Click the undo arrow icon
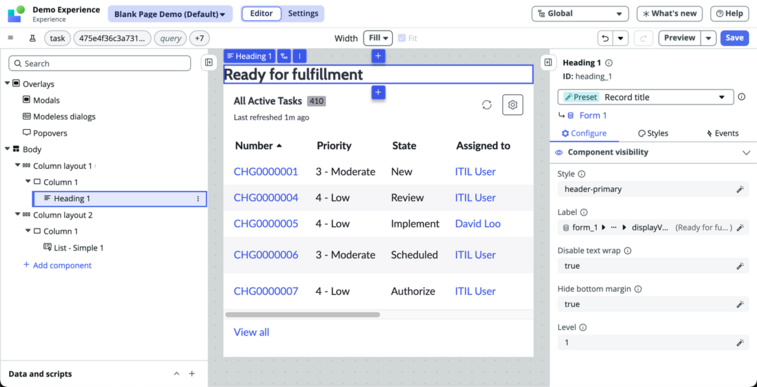The height and width of the screenshot is (387, 757). point(605,38)
